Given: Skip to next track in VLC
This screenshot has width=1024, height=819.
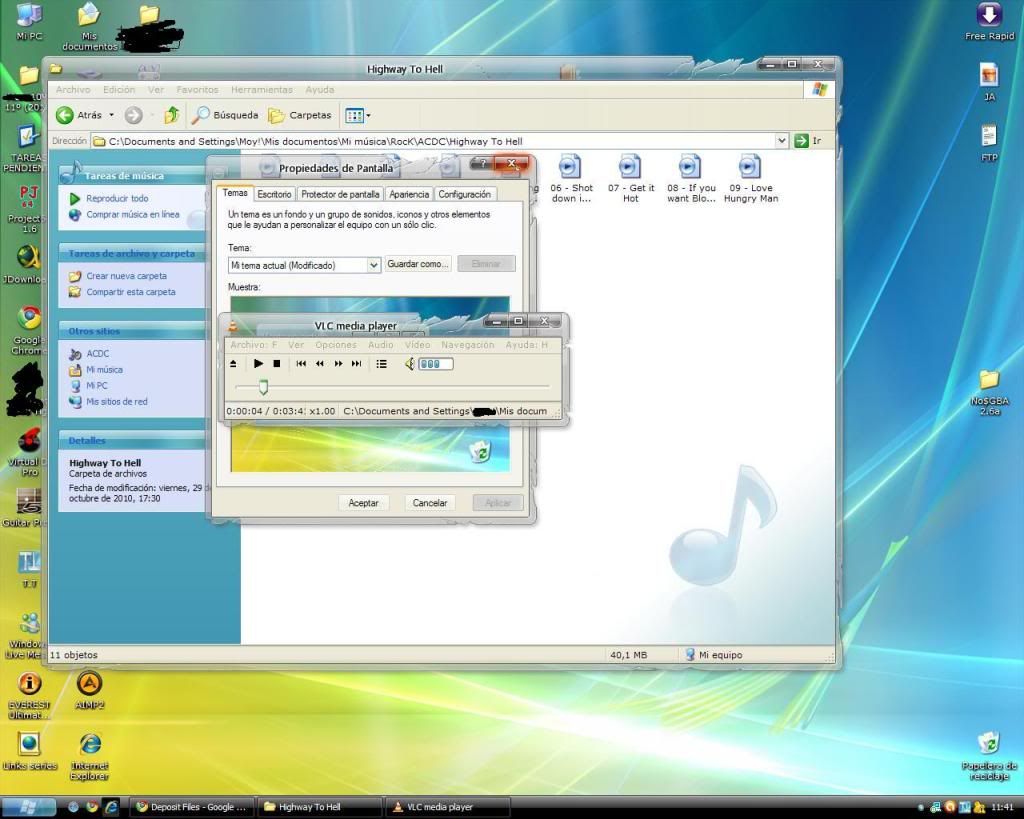Looking at the screenshot, I should tap(357, 364).
